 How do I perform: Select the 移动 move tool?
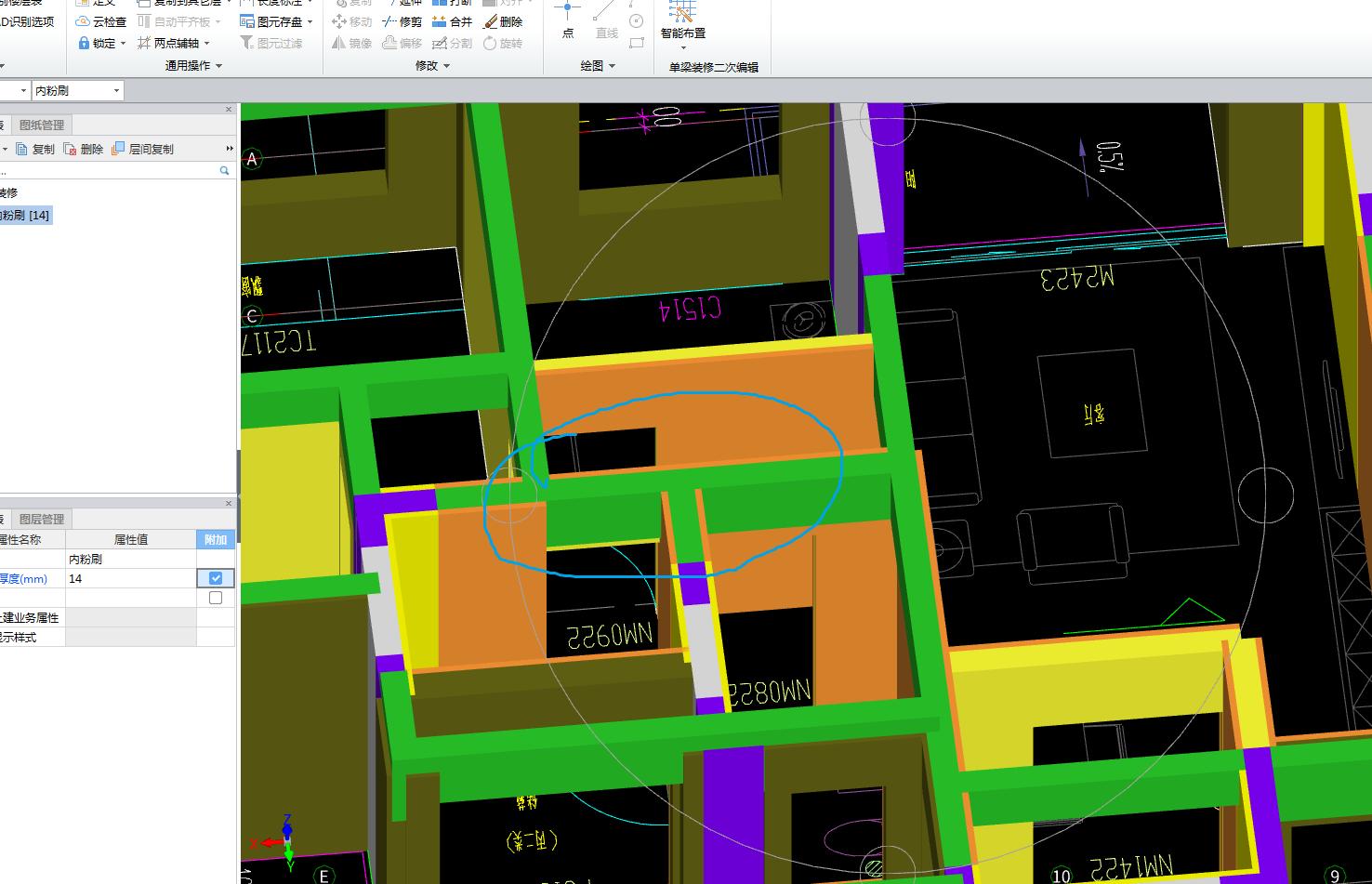351,21
